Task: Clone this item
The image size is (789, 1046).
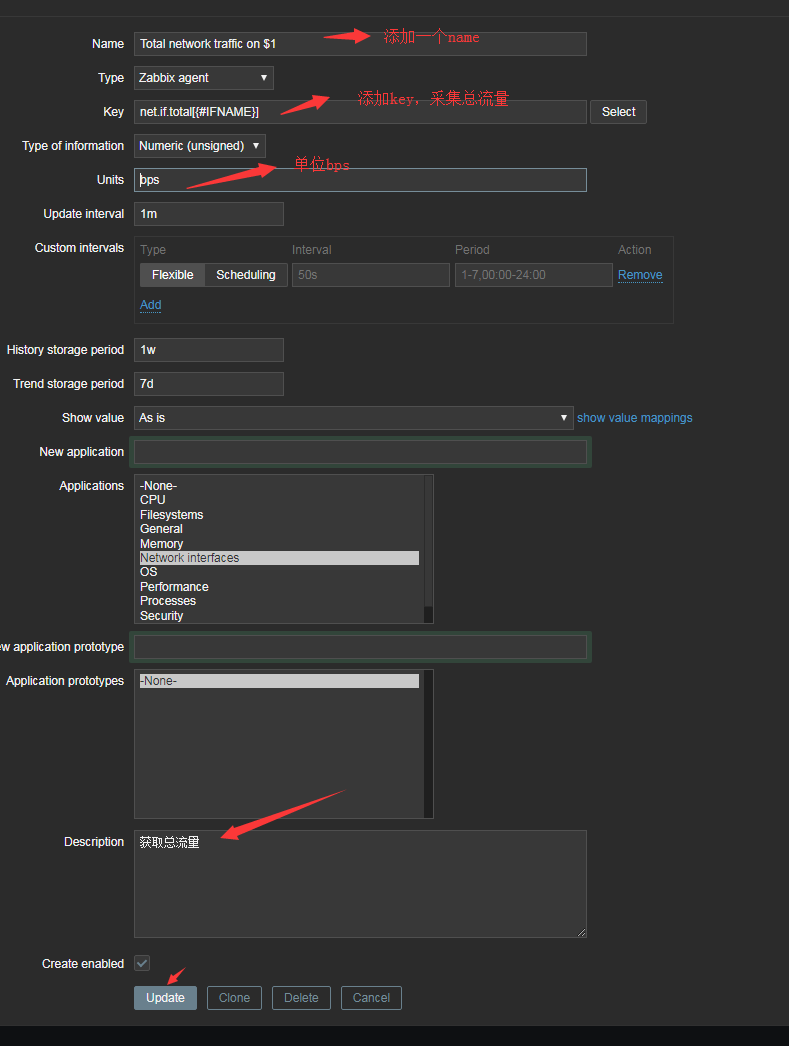Action: tap(233, 997)
